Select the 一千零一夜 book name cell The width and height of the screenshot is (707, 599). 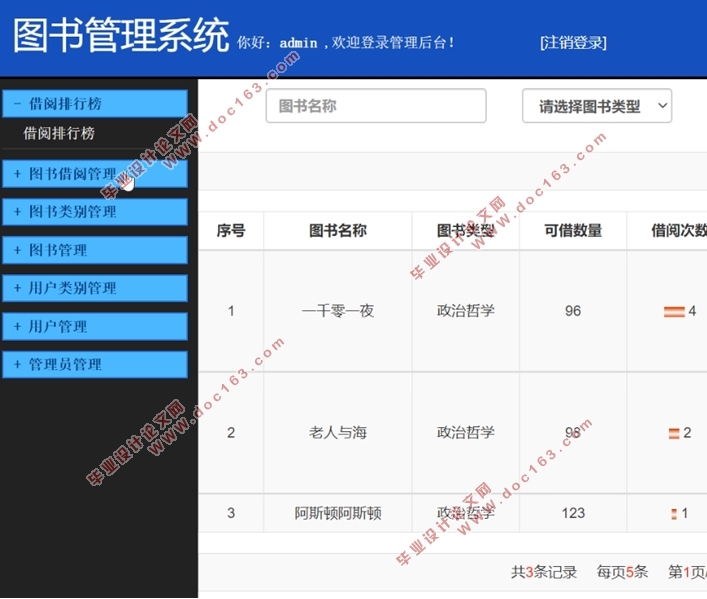click(338, 311)
